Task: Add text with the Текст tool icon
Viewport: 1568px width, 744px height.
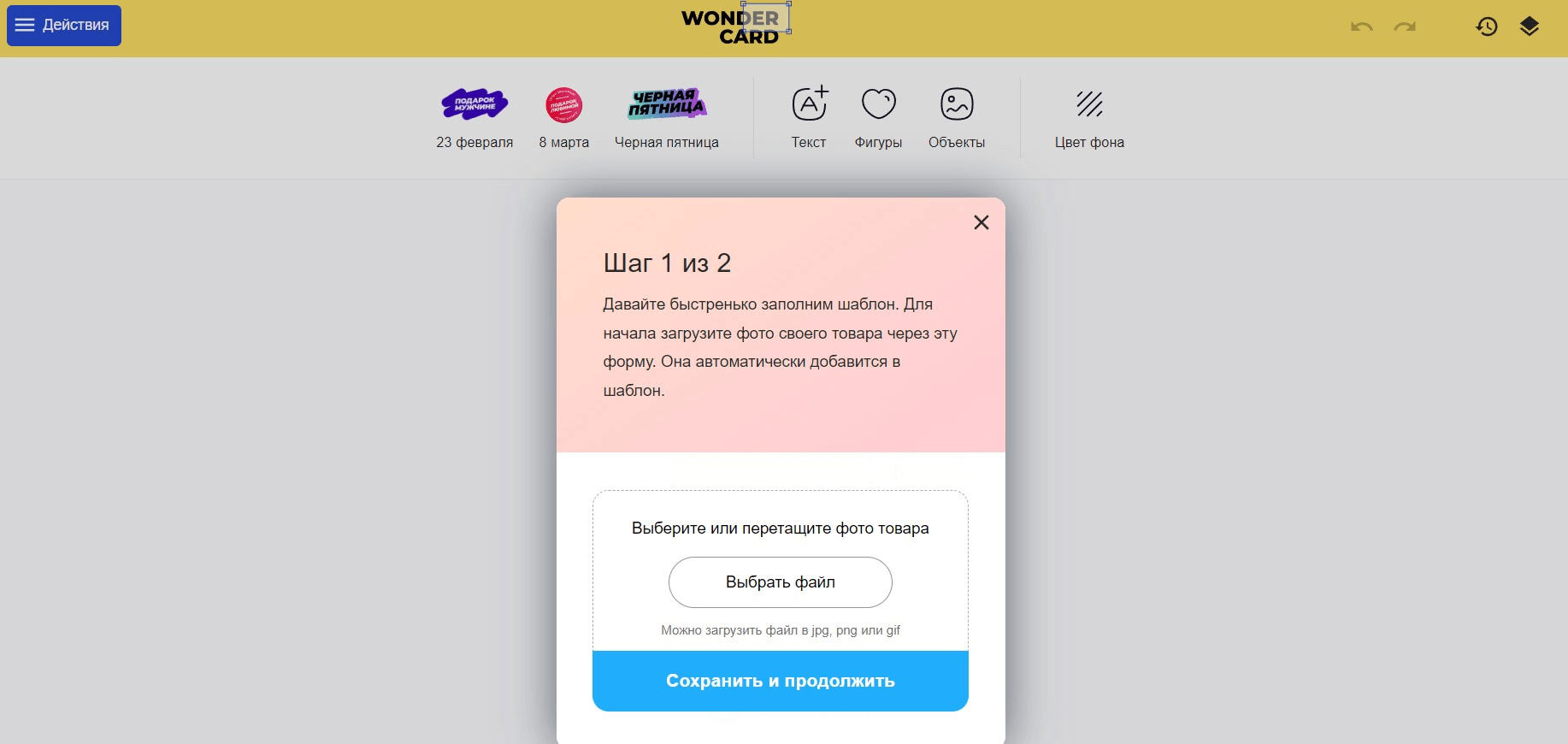Action: pos(810,103)
